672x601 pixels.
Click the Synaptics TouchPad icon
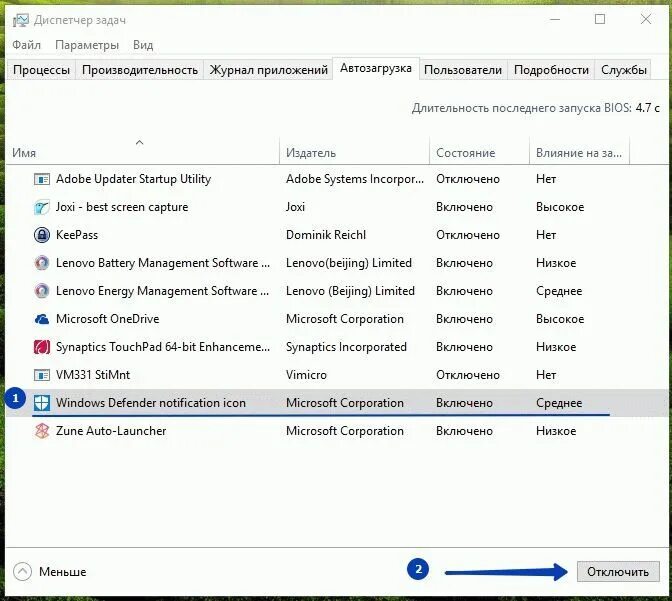(x=42, y=347)
